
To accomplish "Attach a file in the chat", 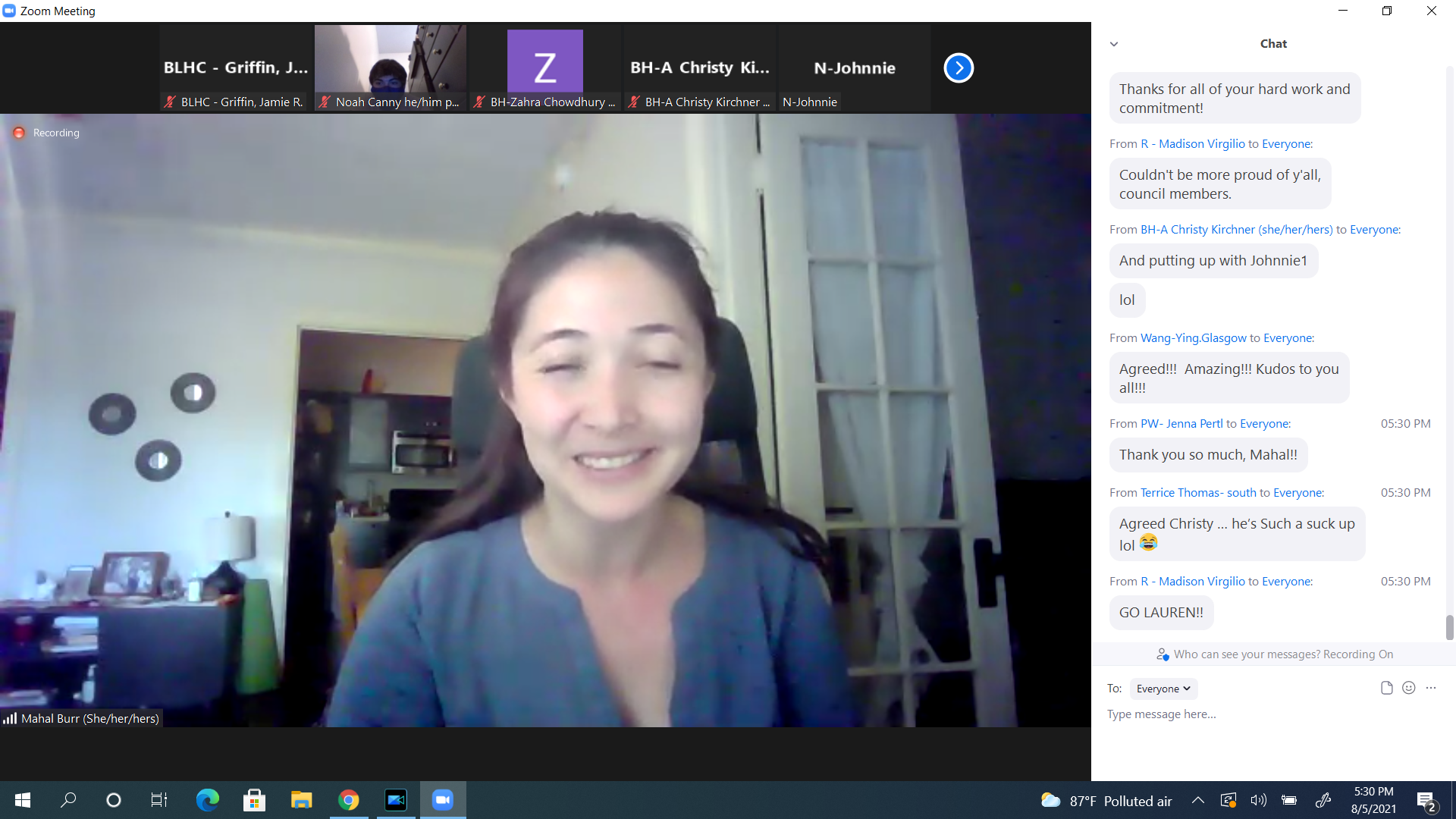I will pyautogui.click(x=1387, y=688).
